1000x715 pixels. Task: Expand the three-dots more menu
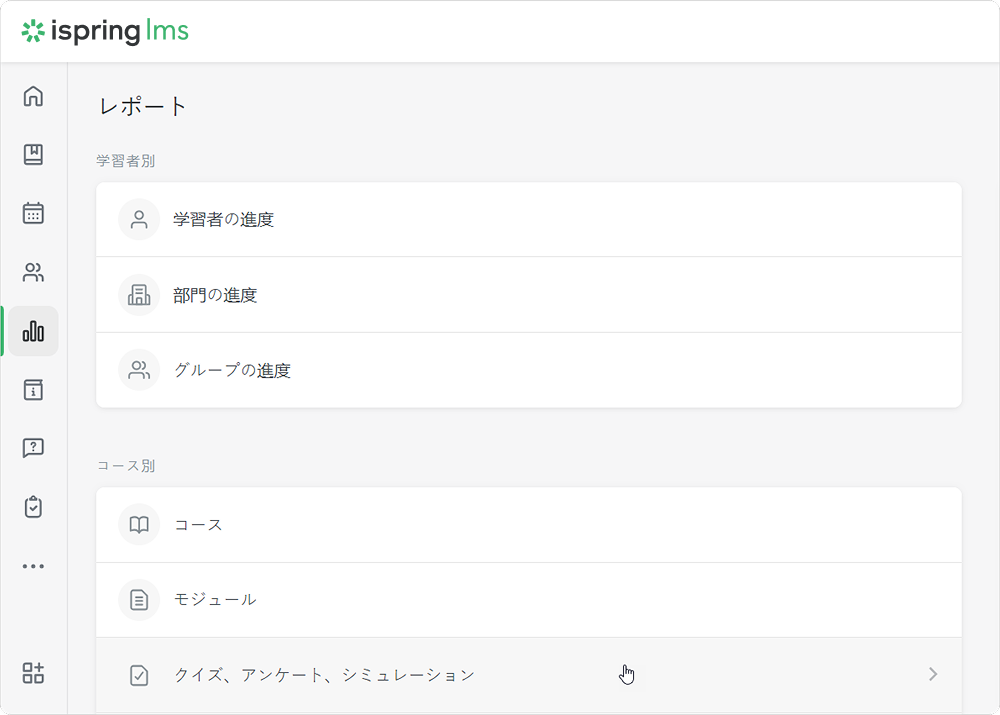coord(33,566)
